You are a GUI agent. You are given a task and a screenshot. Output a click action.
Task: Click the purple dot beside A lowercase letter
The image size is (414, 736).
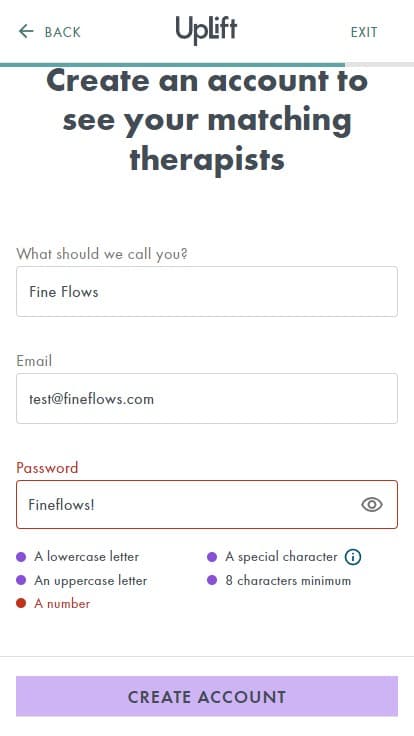(x=21, y=557)
